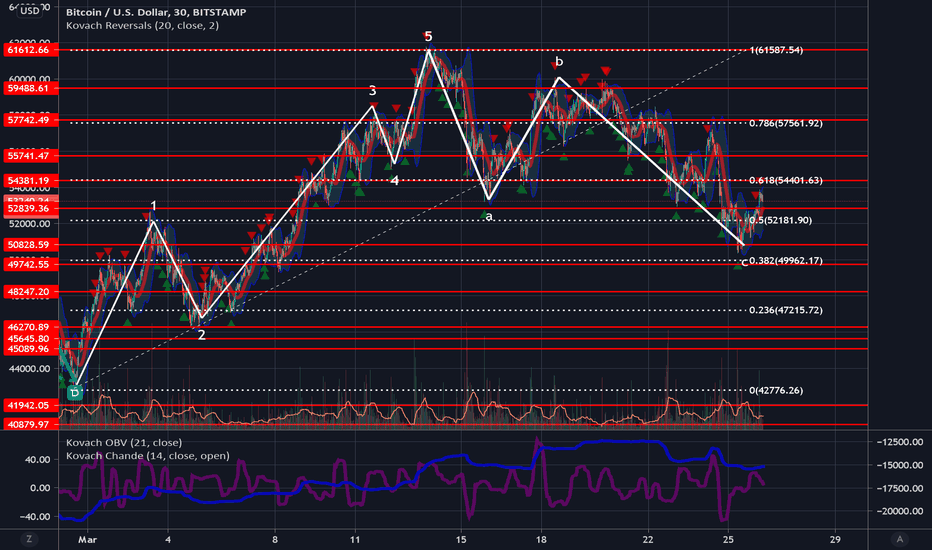The height and width of the screenshot is (550, 932).
Task: Click the Z timezone button on the time axis
Action: tap(29, 539)
